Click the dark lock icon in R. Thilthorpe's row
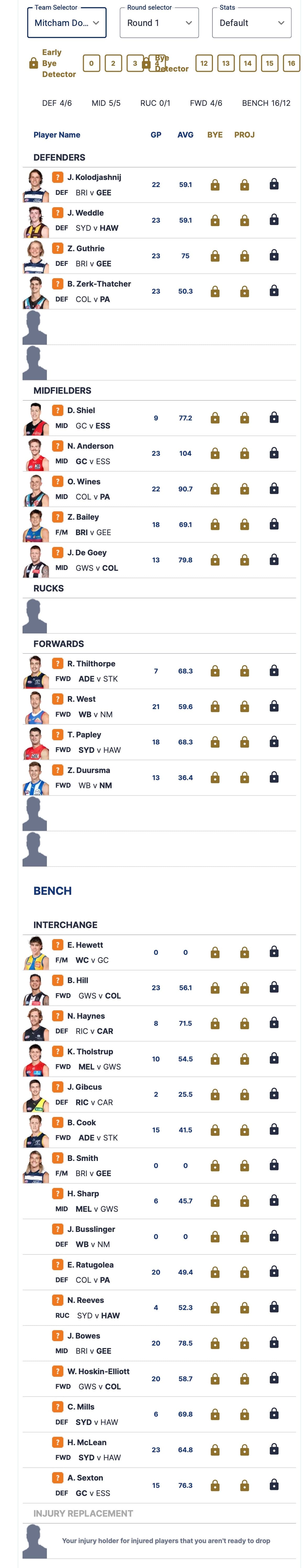The width and height of the screenshot is (308, 1568). click(274, 671)
